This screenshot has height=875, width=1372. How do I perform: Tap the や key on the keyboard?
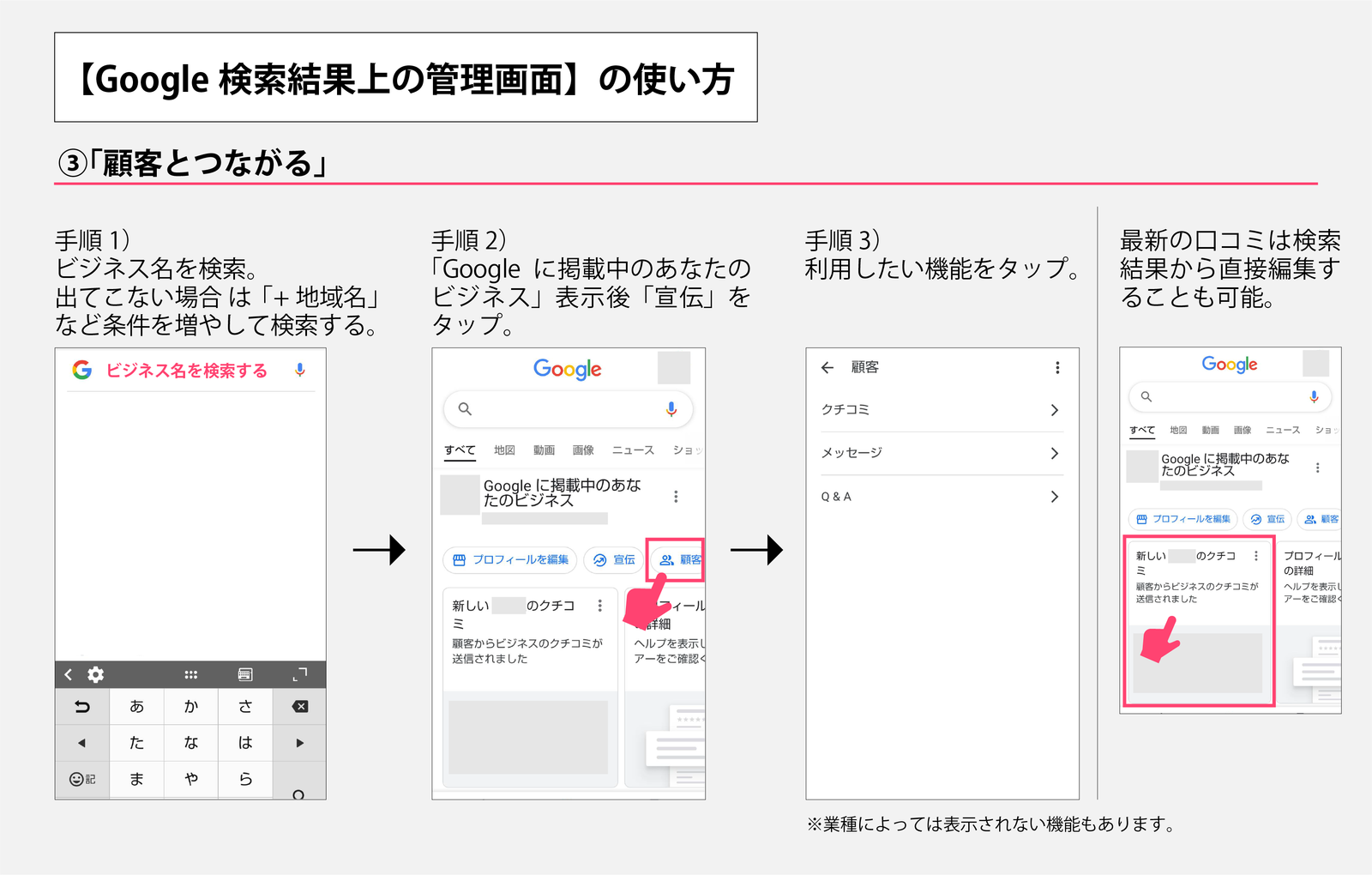(x=191, y=779)
